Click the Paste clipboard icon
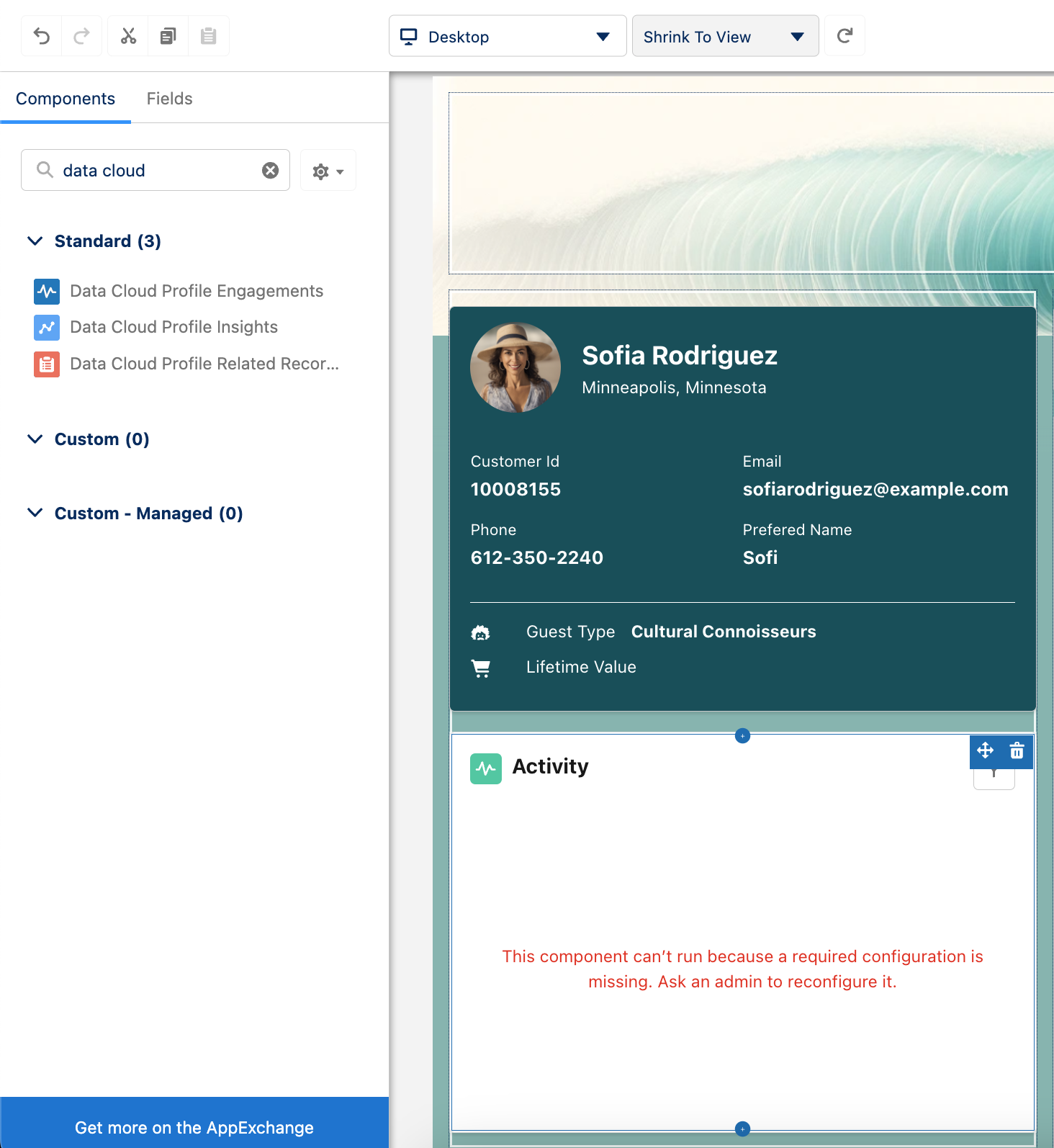The width and height of the screenshot is (1054, 1148). pyautogui.click(x=209, y=36)
